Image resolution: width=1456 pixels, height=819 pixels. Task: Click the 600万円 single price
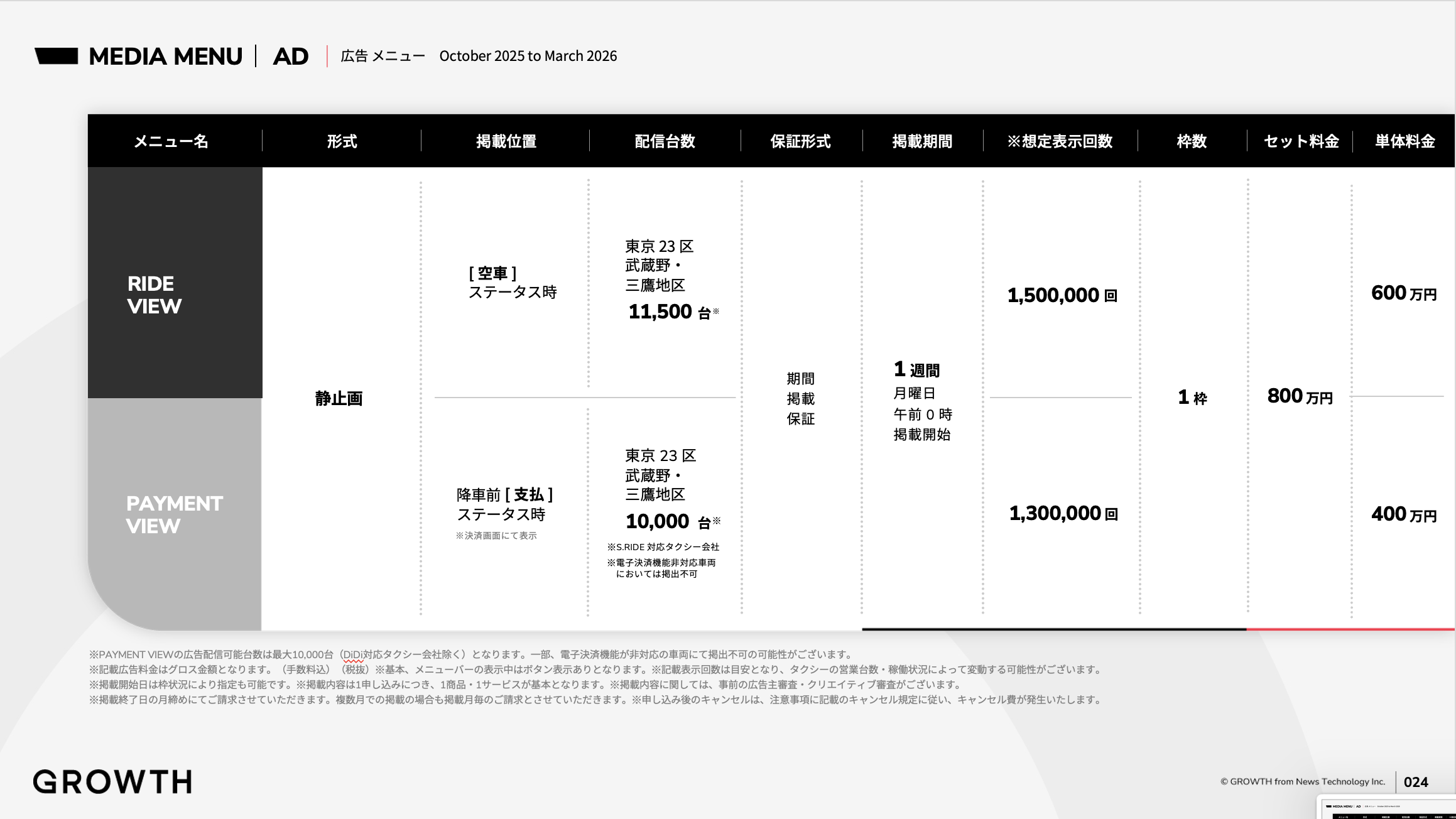[1403, 293]
